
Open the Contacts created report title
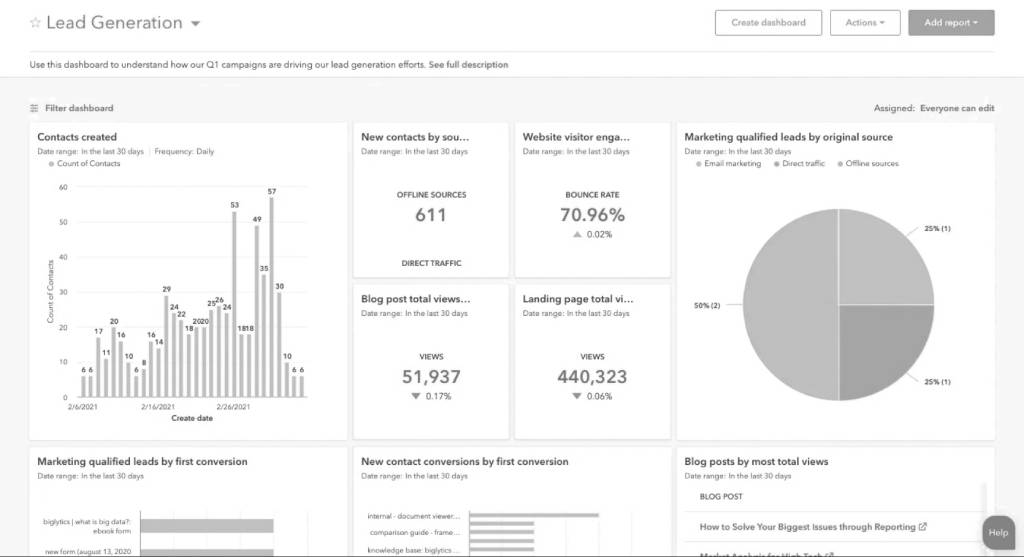[x=77, y=137]
